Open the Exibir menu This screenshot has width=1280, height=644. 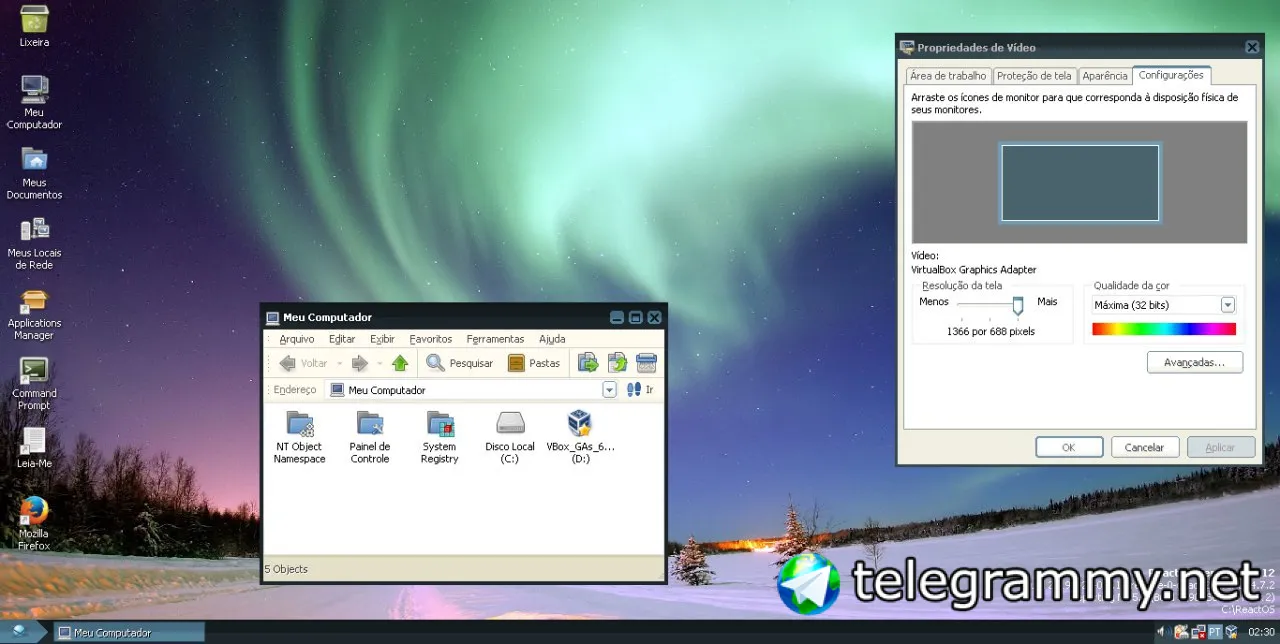tap(382, 339)
